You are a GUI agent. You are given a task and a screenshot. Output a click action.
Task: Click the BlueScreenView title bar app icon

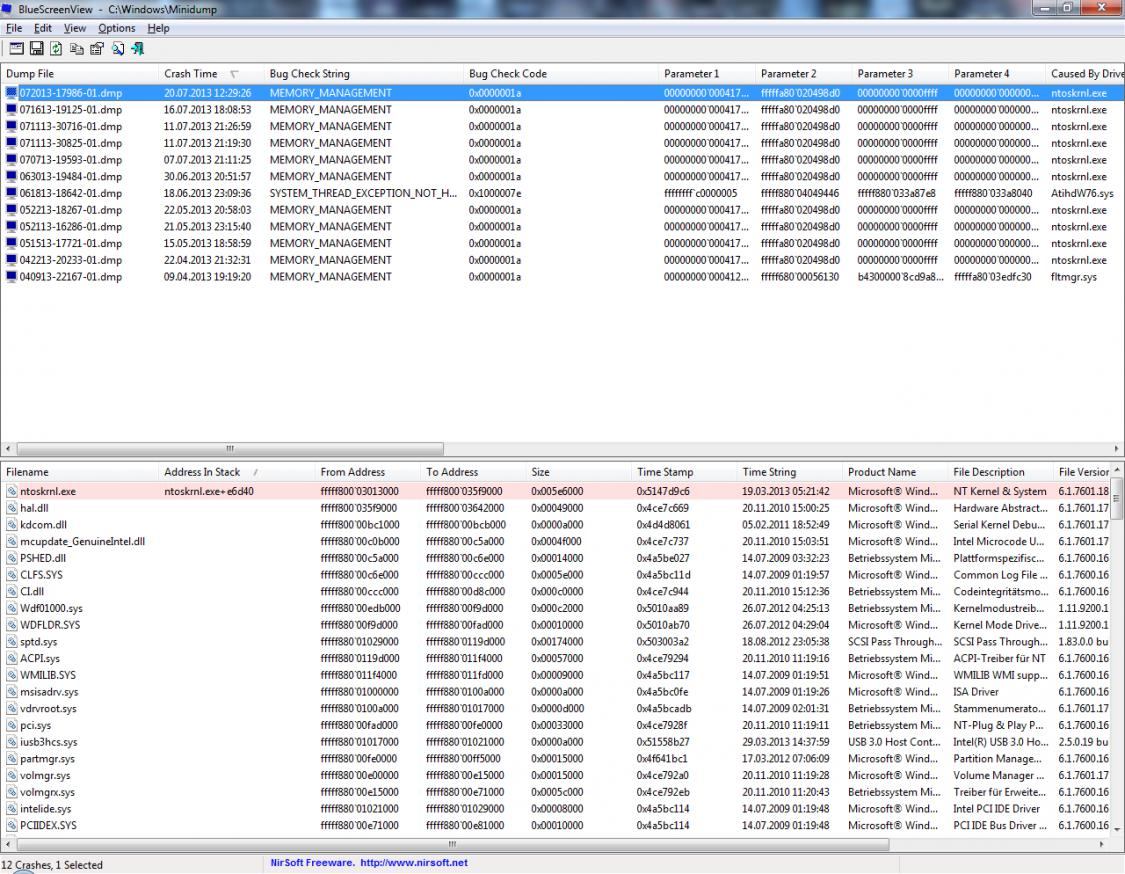pos(7,9)
